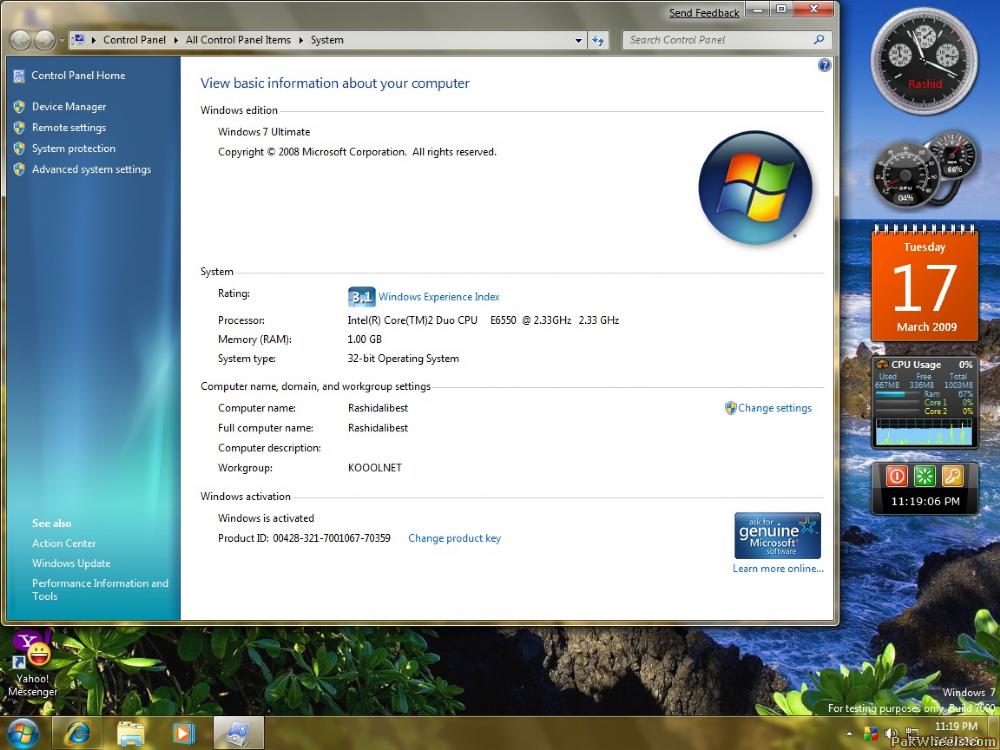The image size is (1000, 750).
Task: Click the '32-bit Operating System' value
Action: 403,358
